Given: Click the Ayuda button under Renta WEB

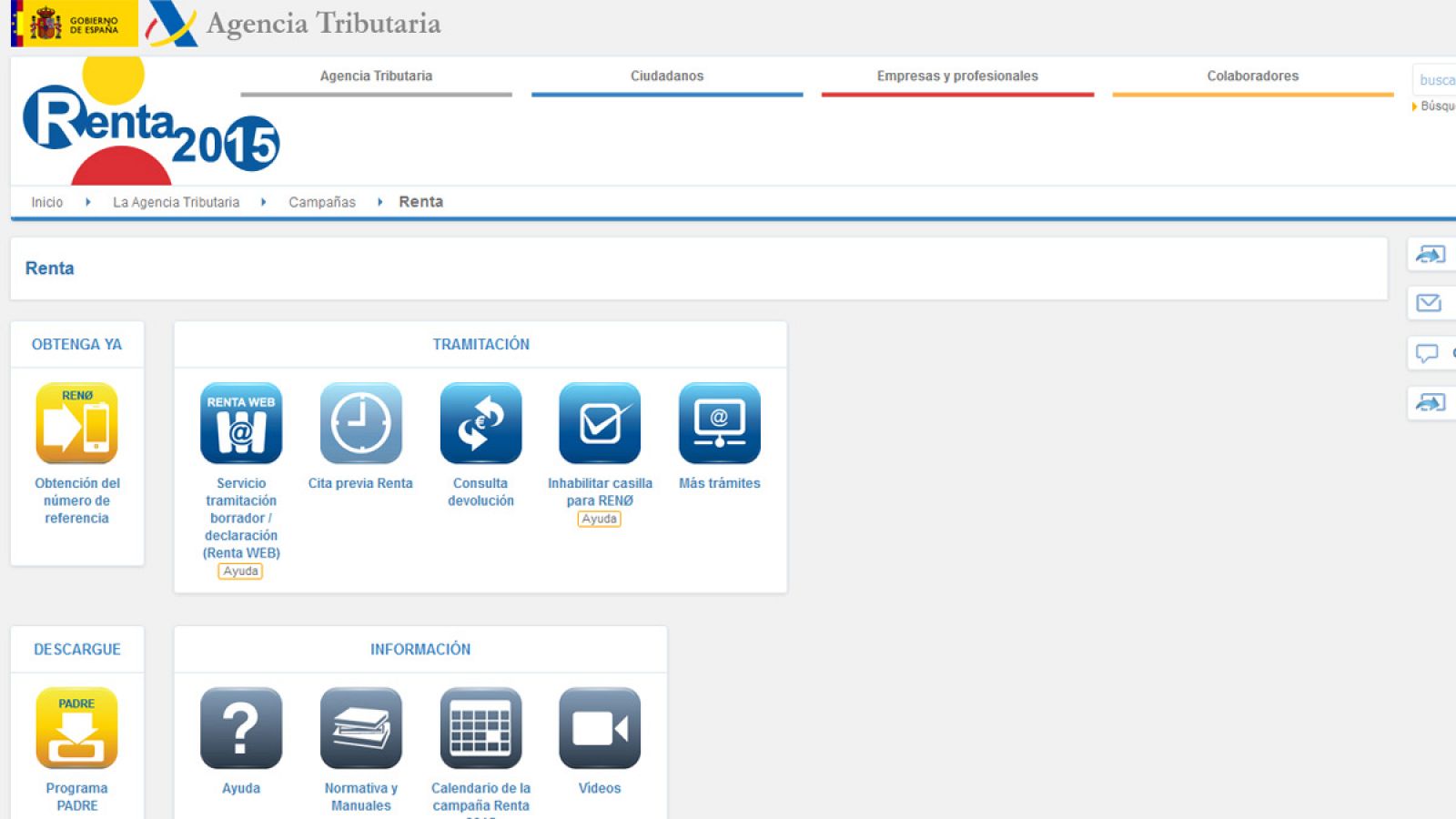Looking at the screenshot, I should [240, 571].
